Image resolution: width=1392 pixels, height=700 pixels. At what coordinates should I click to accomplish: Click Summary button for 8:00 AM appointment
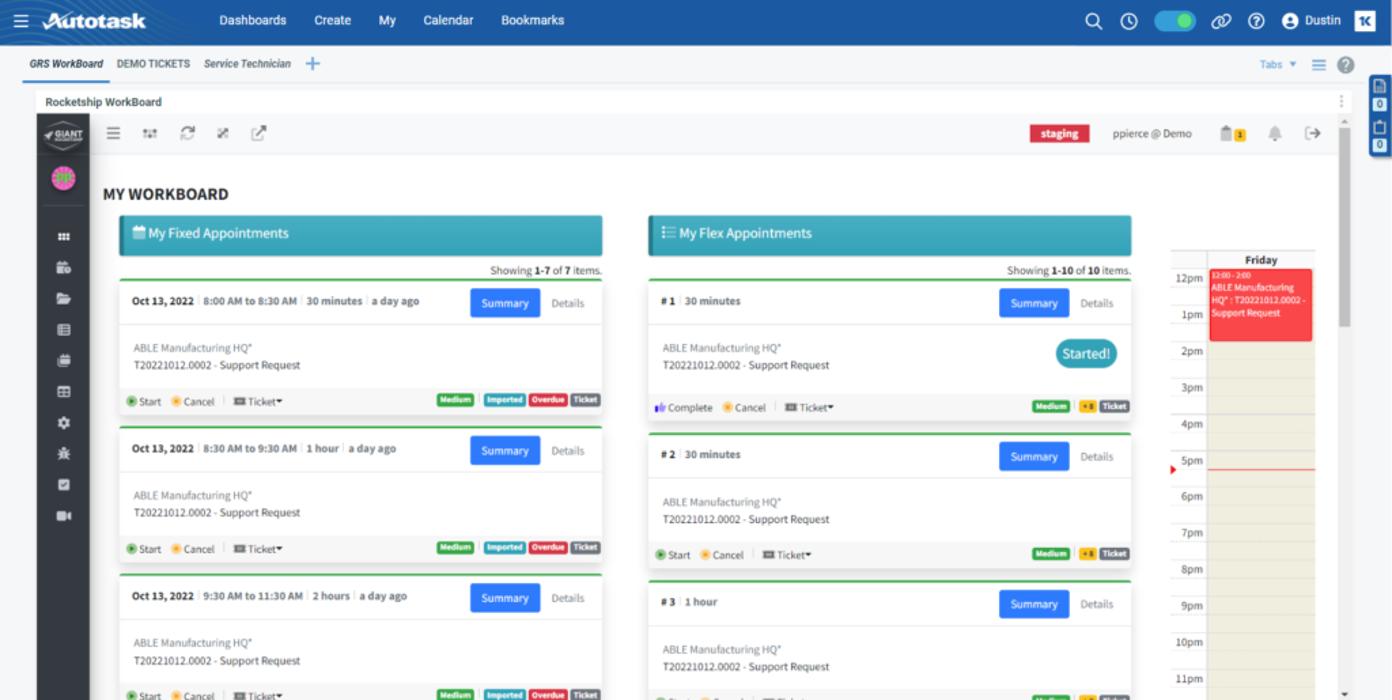pyautogui.click(x=504, y=303)
